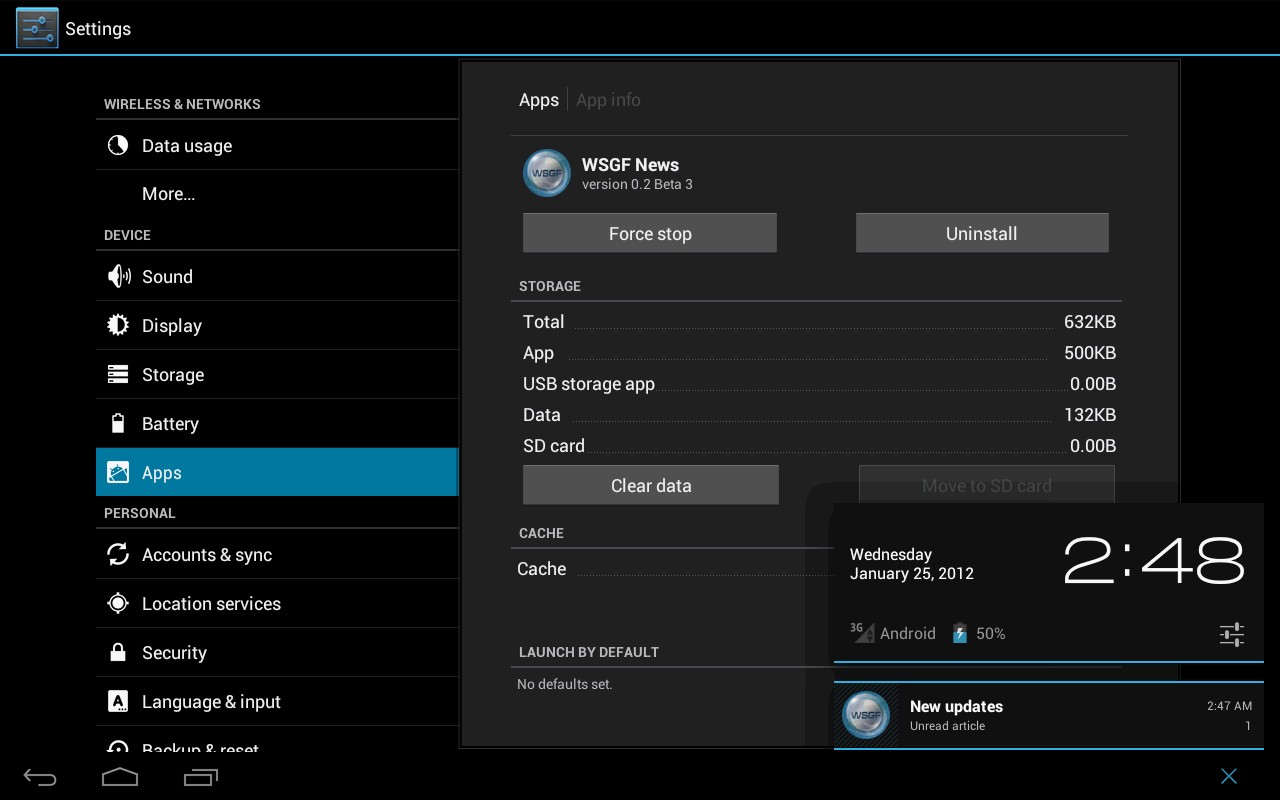Open Sound settings

(x=277, y=276)
